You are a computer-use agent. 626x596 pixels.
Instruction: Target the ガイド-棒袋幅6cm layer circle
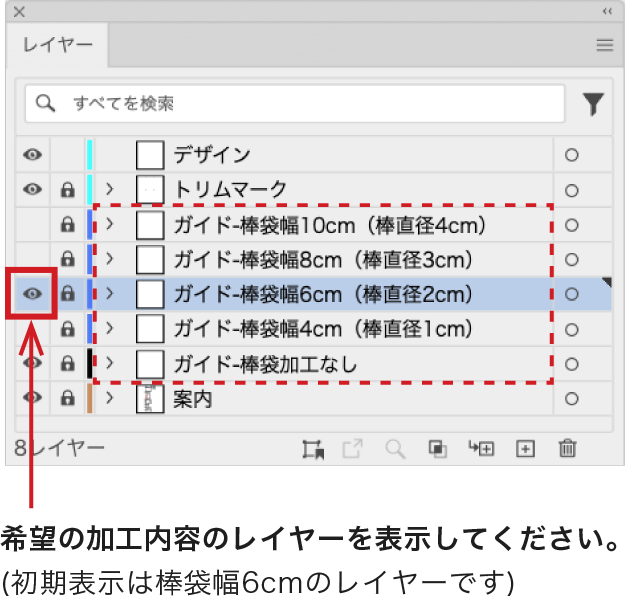(571, 294)
